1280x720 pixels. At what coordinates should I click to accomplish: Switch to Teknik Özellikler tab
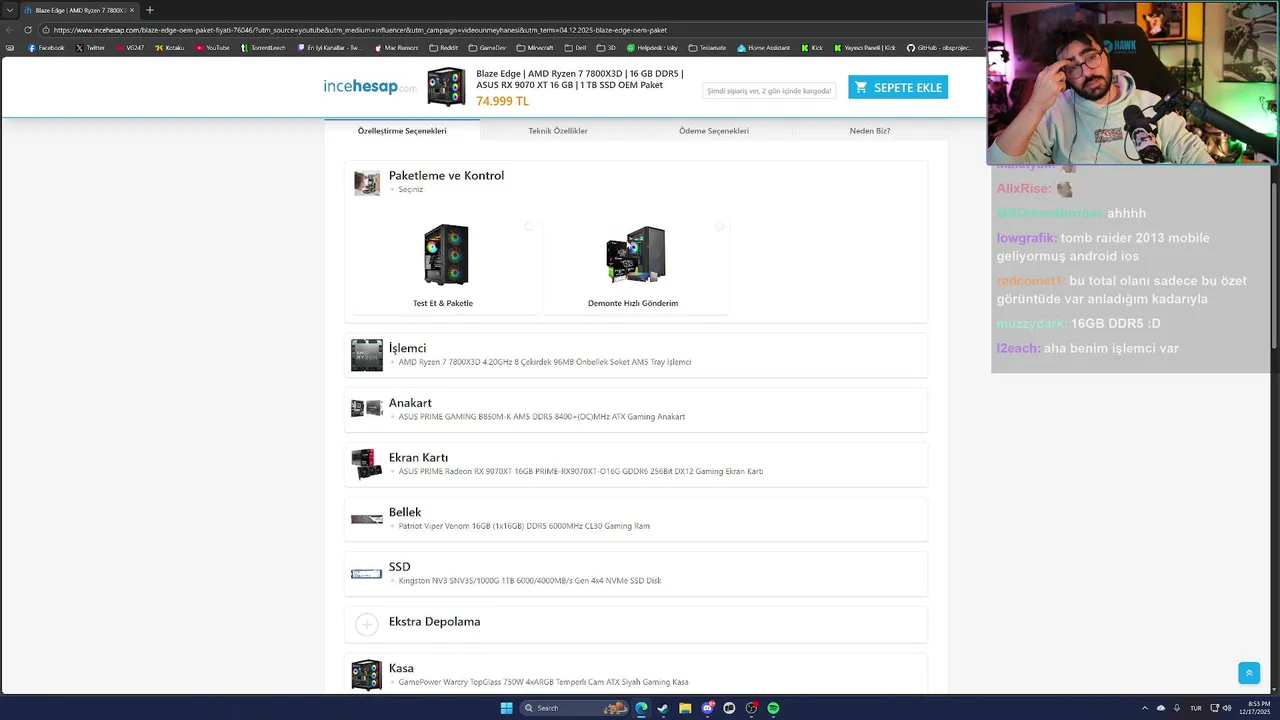coord(558,130)
